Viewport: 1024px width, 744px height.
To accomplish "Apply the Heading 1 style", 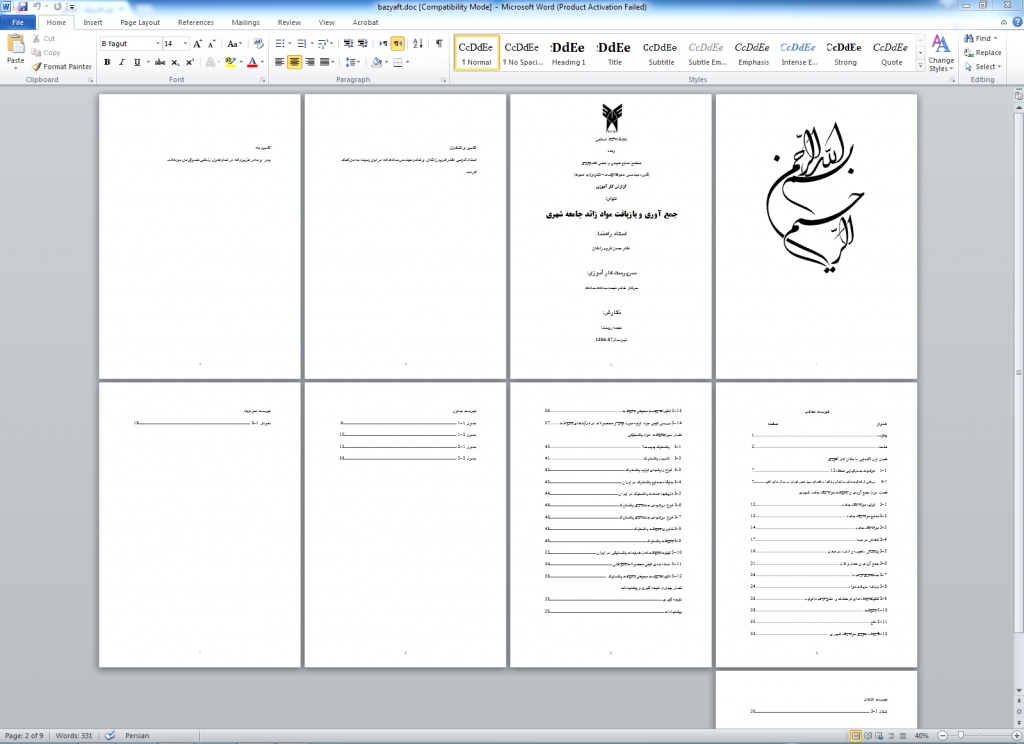I will click(x=569, y=53).
